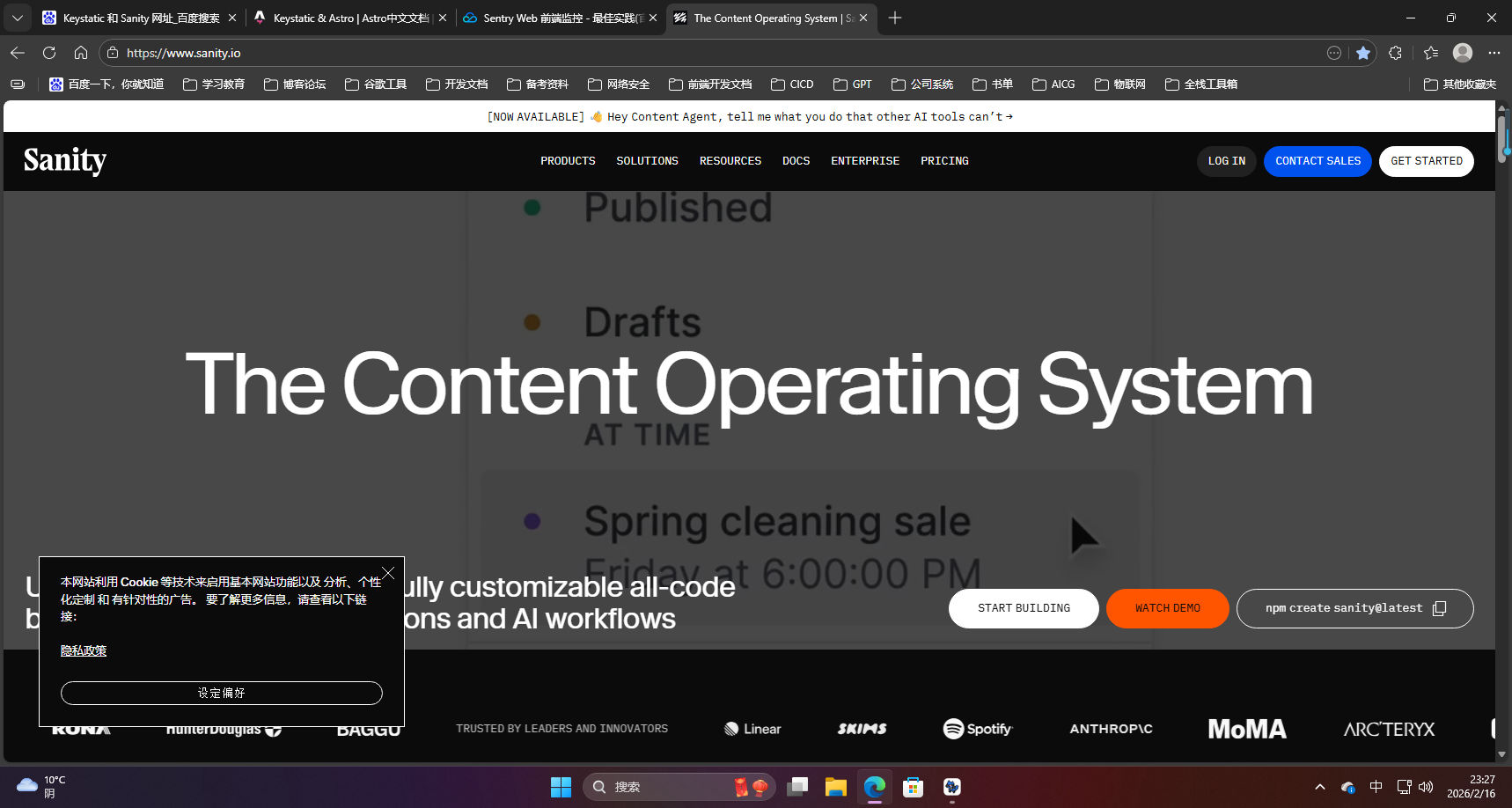Image resolution: width=1512 pixels, height=808 pixels.
Task: Open the 谷歌工具 bookmark folder
Action: point(376,84)
